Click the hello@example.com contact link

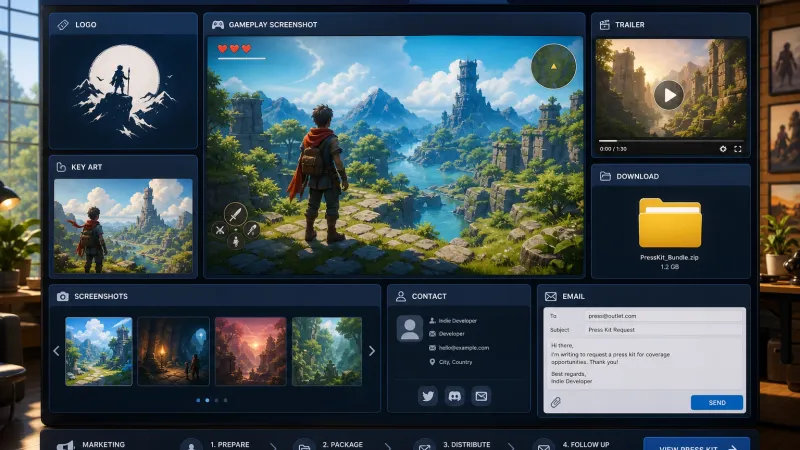click(x=464, y=348)
